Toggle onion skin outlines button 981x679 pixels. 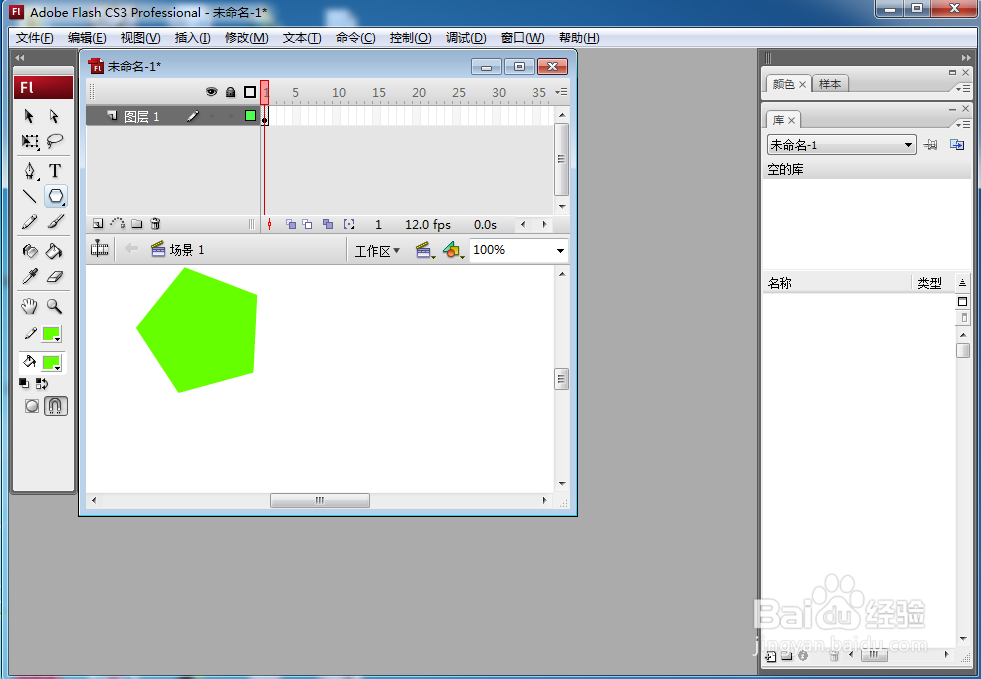click(307, 224)
